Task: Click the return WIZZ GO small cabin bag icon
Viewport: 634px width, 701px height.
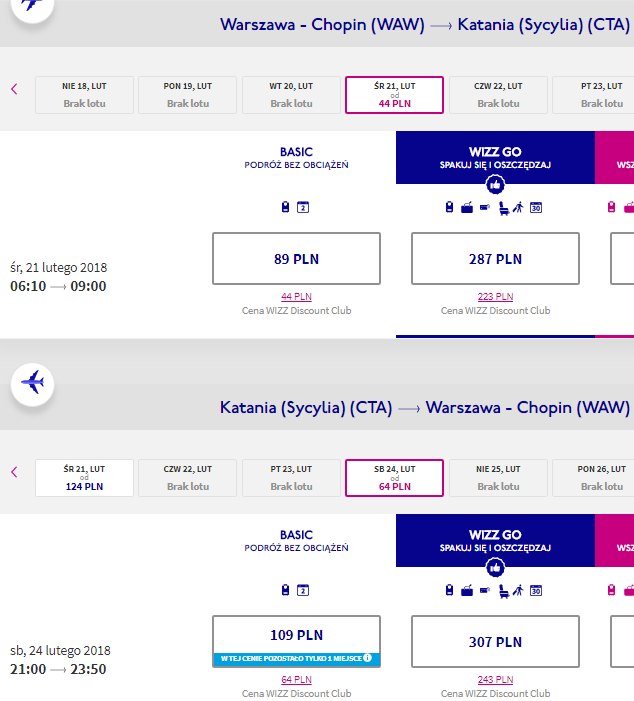Action: tap(449, 590)
